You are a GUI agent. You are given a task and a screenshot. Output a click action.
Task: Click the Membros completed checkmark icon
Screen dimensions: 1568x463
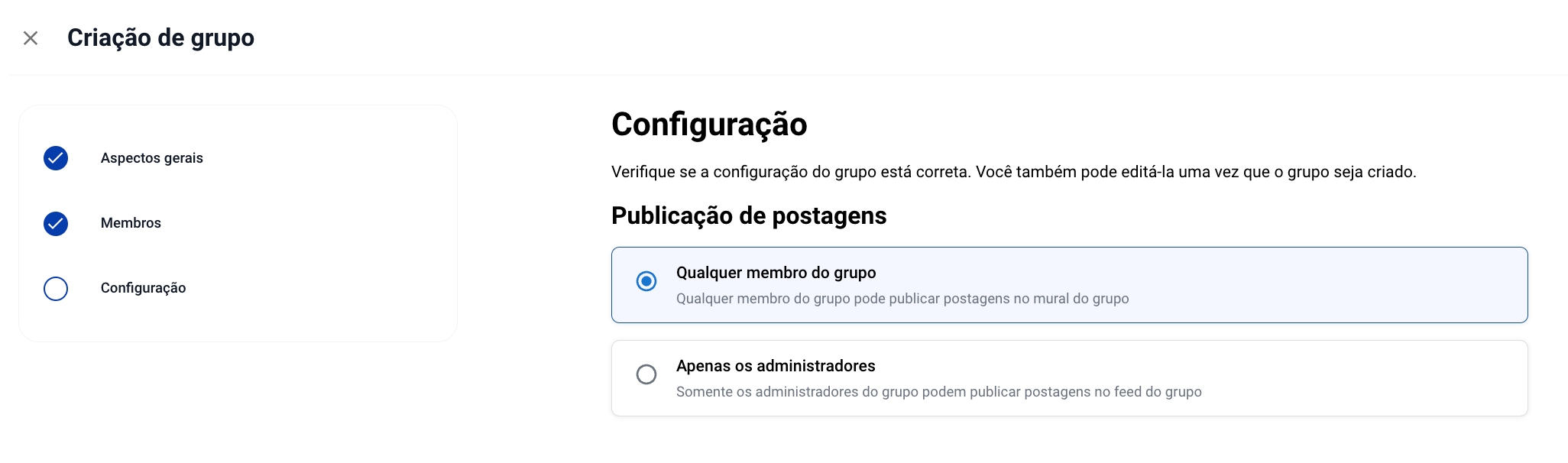56,224
